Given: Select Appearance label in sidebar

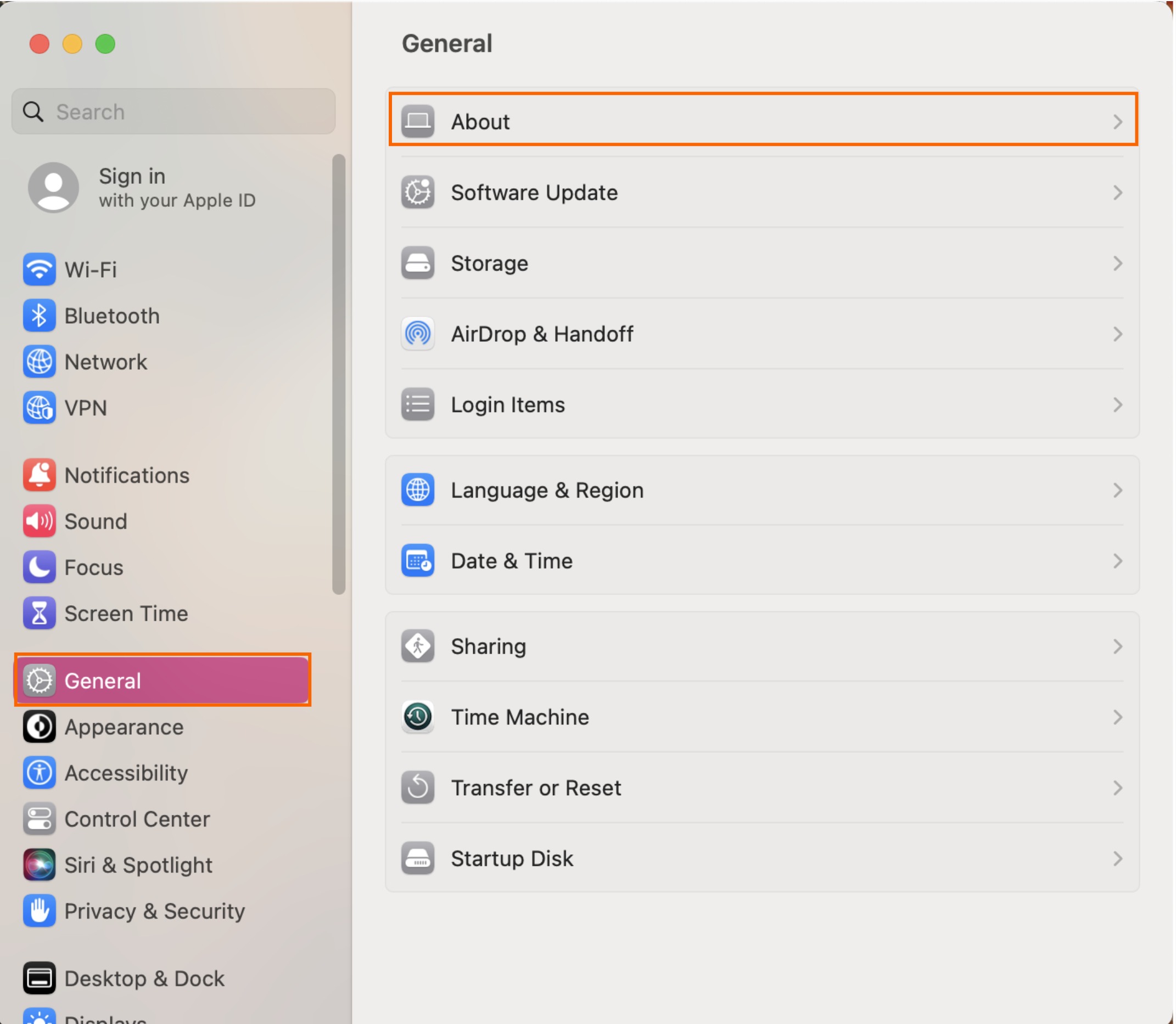Looking at the screenshot, I should click(124, 728).
